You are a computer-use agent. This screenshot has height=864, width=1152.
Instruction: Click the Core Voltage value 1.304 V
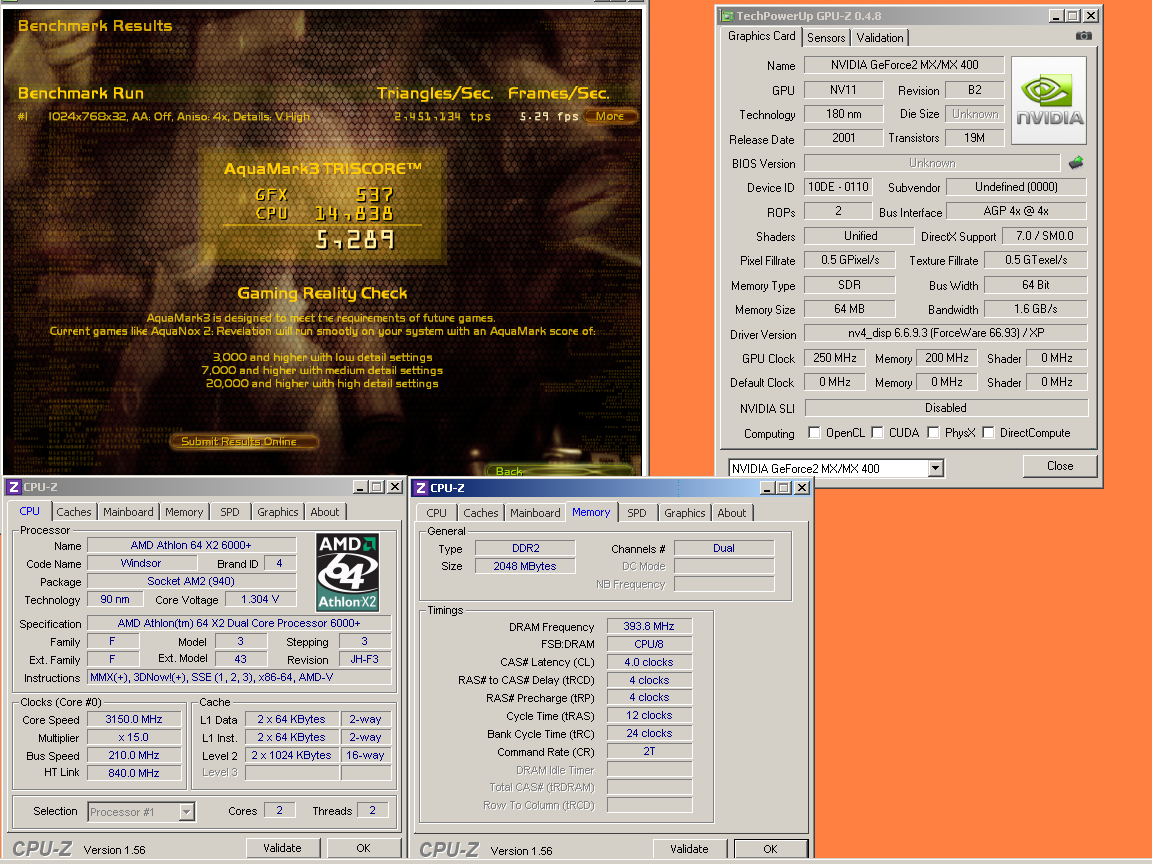tap(260, 600)
